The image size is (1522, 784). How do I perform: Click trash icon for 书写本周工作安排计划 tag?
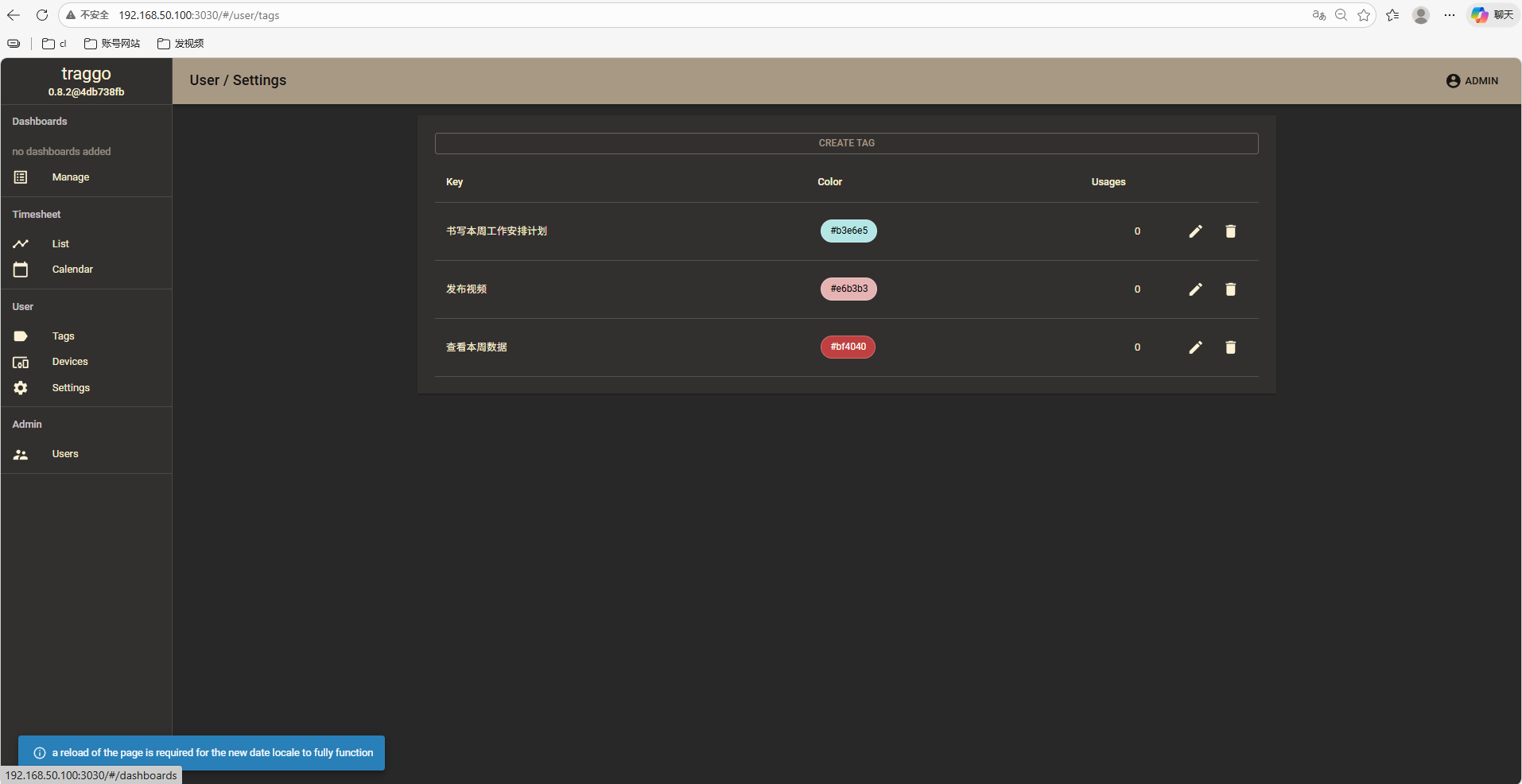click(x=1230, y=231)
